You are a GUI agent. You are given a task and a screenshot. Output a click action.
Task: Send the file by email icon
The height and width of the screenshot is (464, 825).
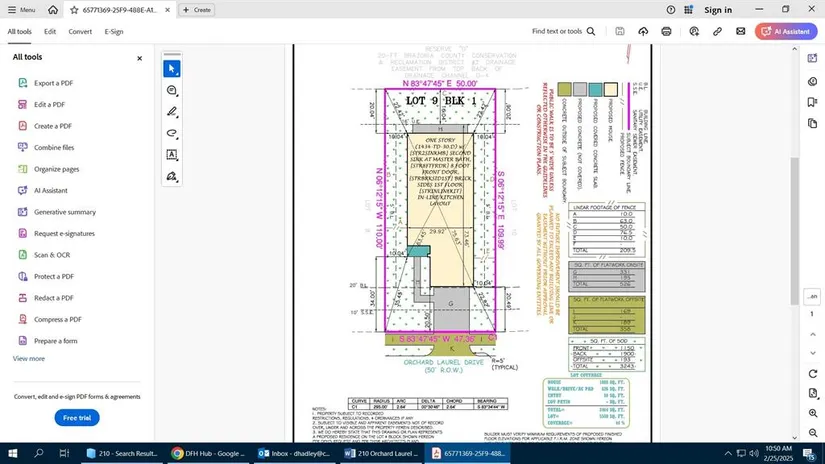741,31
